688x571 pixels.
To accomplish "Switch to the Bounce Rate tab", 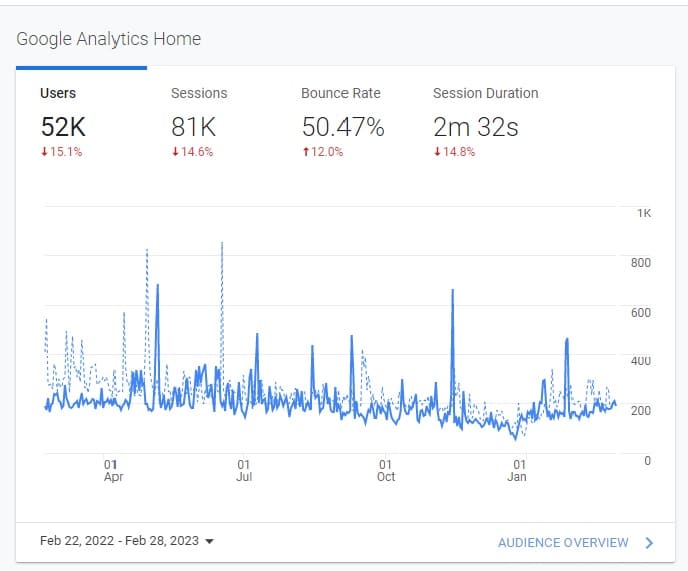I will click(343, 123).
